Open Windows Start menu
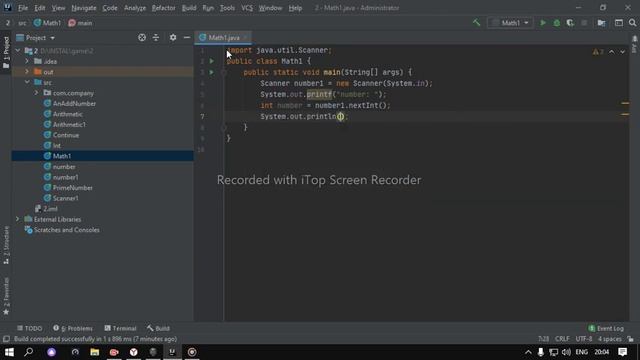 coord(9,352)
